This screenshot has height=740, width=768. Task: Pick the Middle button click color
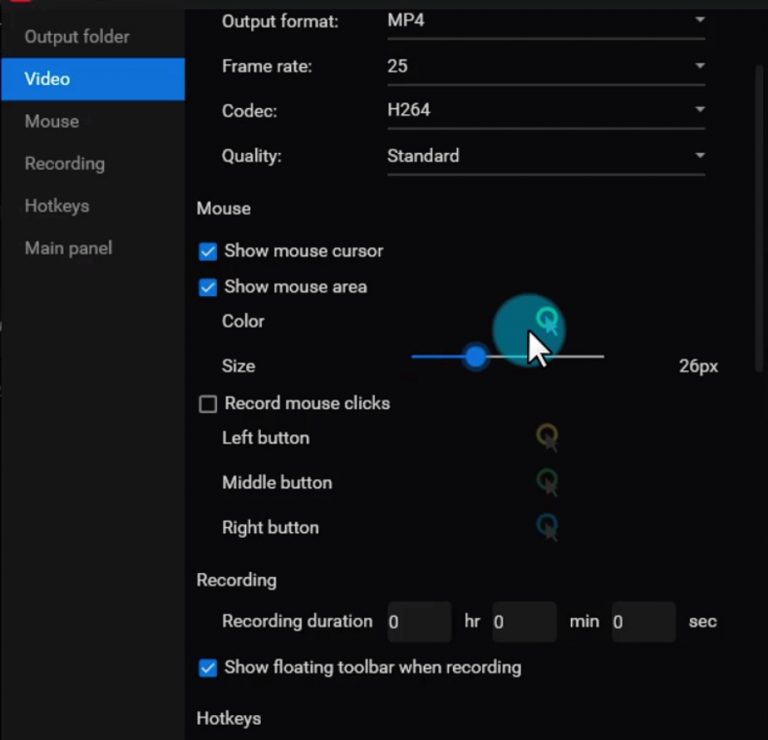click(x=547, y=482)
